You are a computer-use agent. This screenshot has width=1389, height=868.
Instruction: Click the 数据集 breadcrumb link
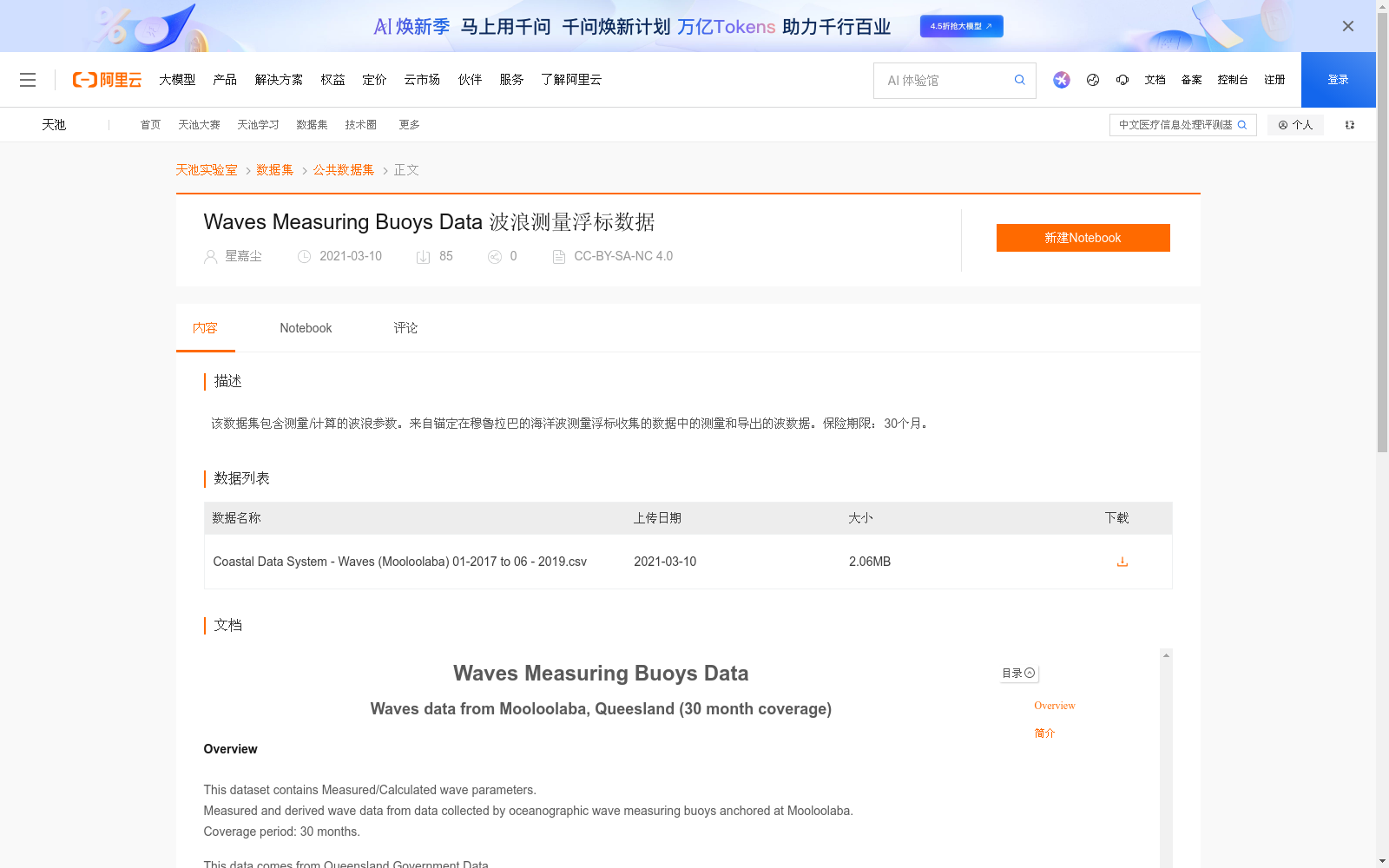click(x=275, y=170)
